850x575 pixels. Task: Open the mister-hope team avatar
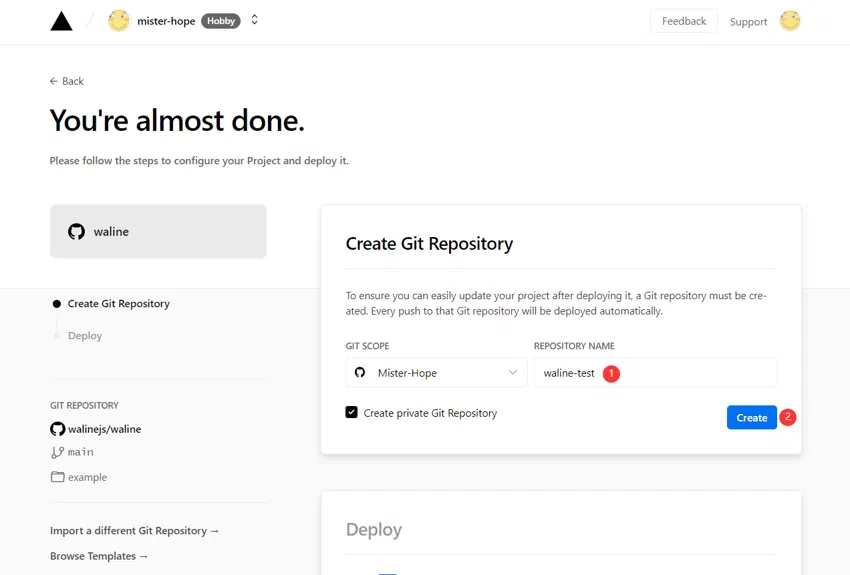[x=119, y=21]
